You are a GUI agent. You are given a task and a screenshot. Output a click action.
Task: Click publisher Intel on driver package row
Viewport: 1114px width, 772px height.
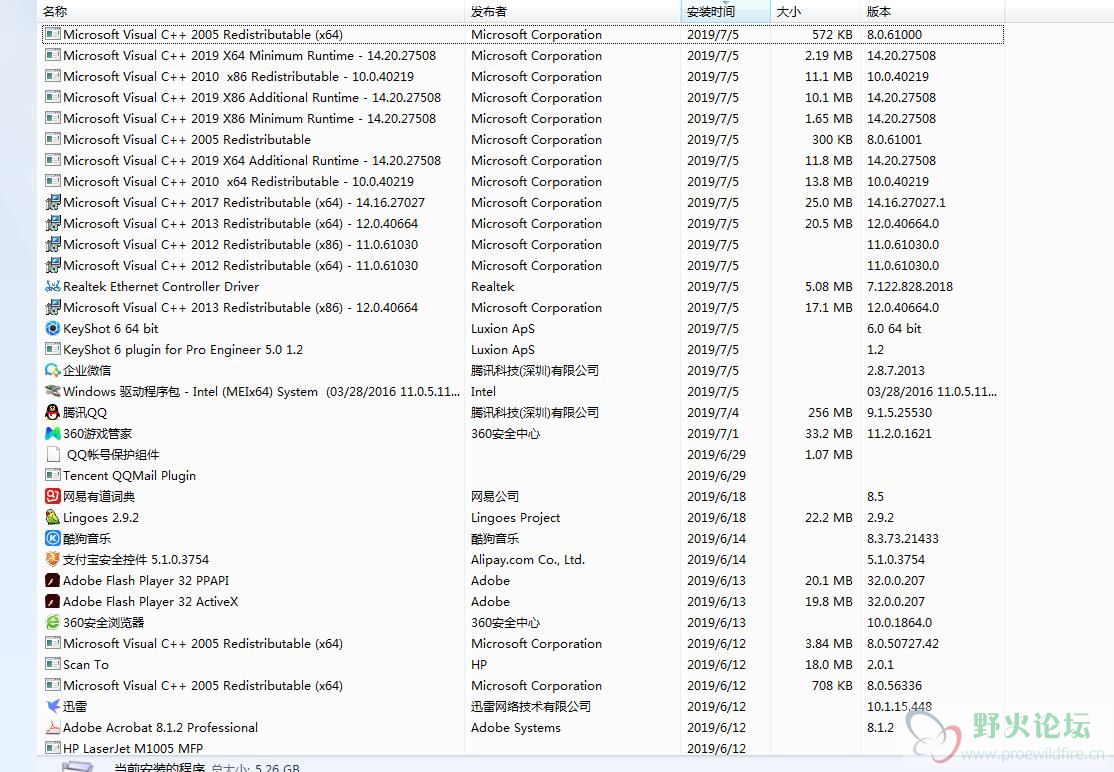click(x=483, y=391)
